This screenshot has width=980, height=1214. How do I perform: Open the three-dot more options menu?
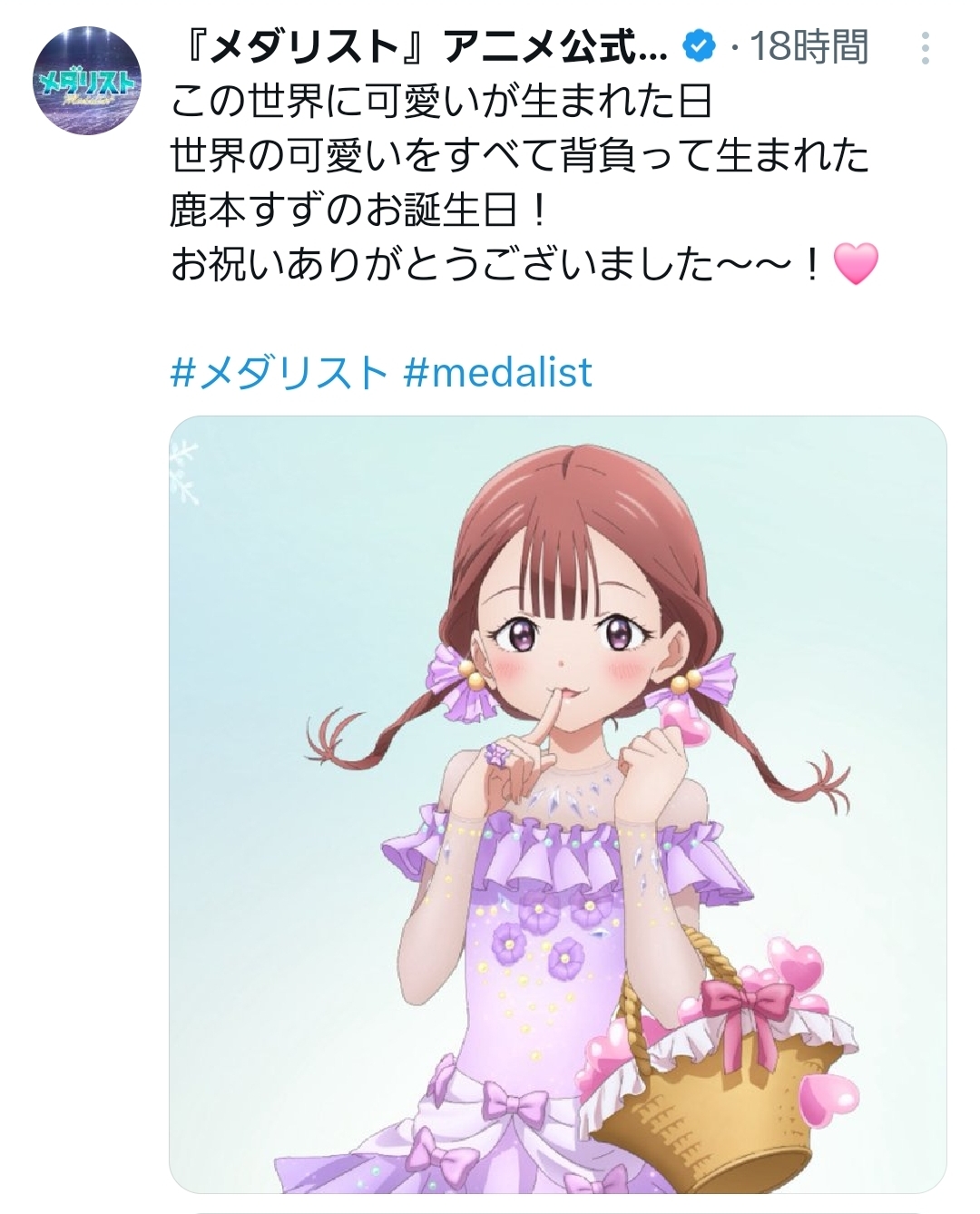(x=925, y=47)
